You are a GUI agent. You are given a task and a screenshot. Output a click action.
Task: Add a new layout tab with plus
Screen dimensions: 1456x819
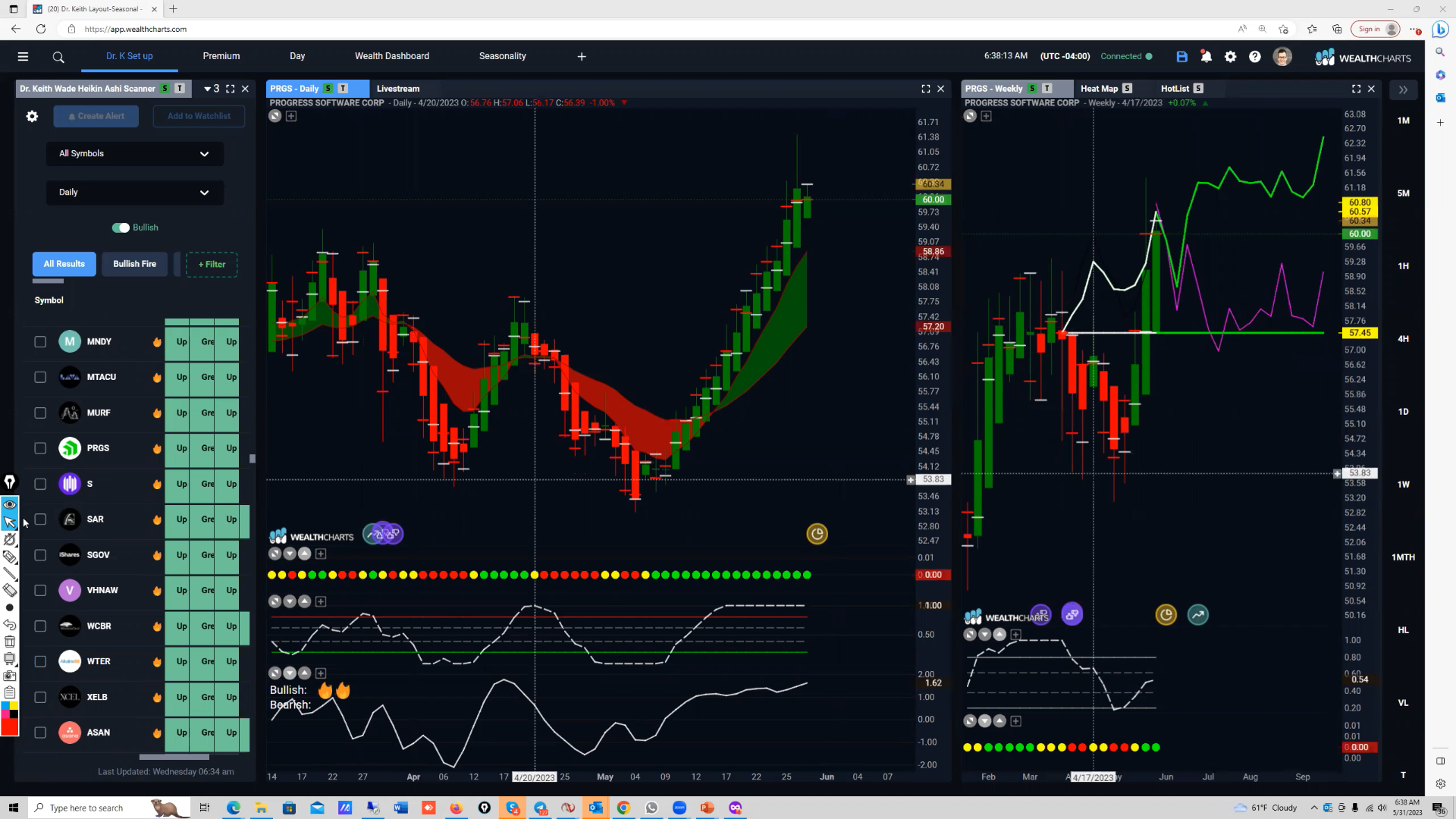click(582, 57)
